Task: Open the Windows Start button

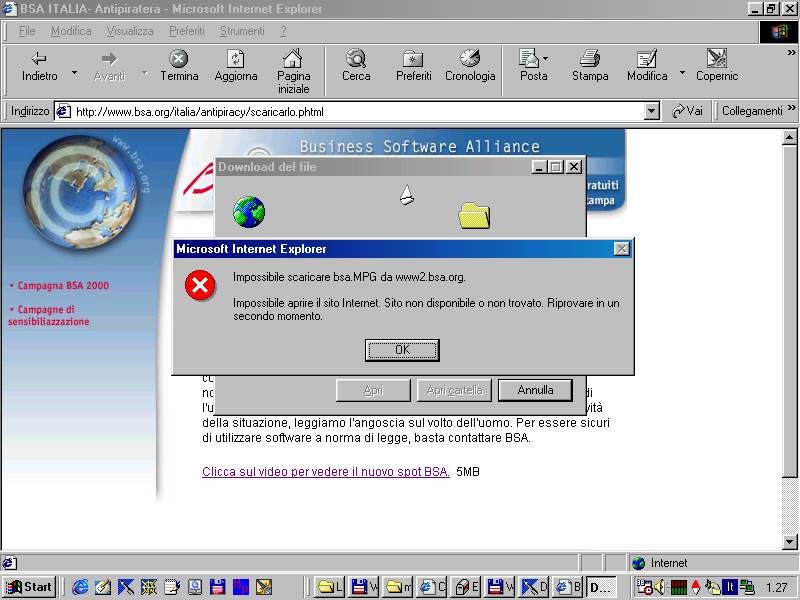Action: [x=29, y=587]
